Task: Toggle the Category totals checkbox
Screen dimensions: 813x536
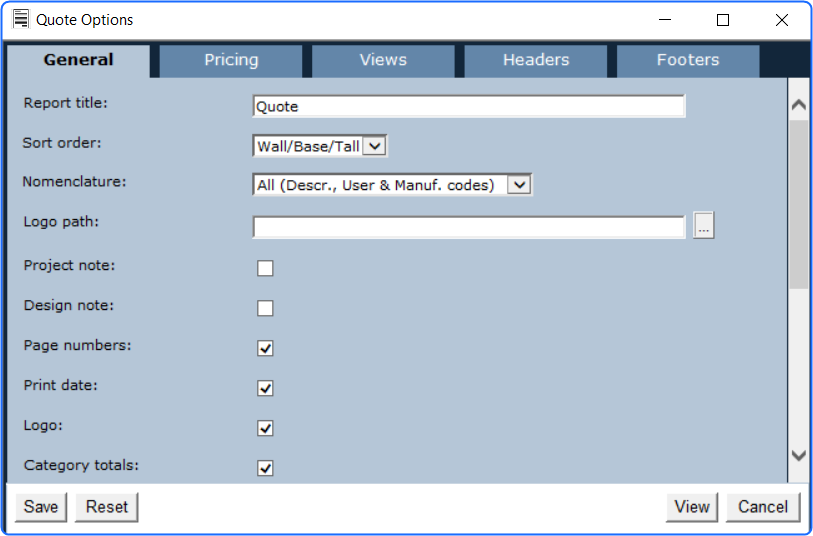Action: click(265, 468)
